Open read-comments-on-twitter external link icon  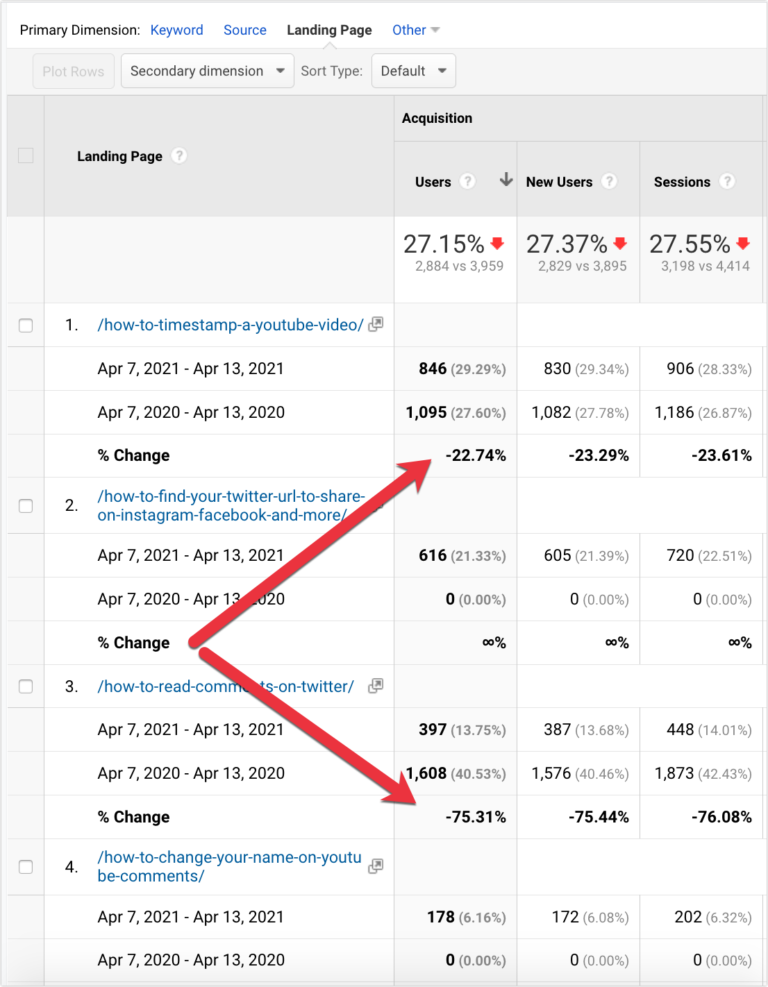point(376,686)
